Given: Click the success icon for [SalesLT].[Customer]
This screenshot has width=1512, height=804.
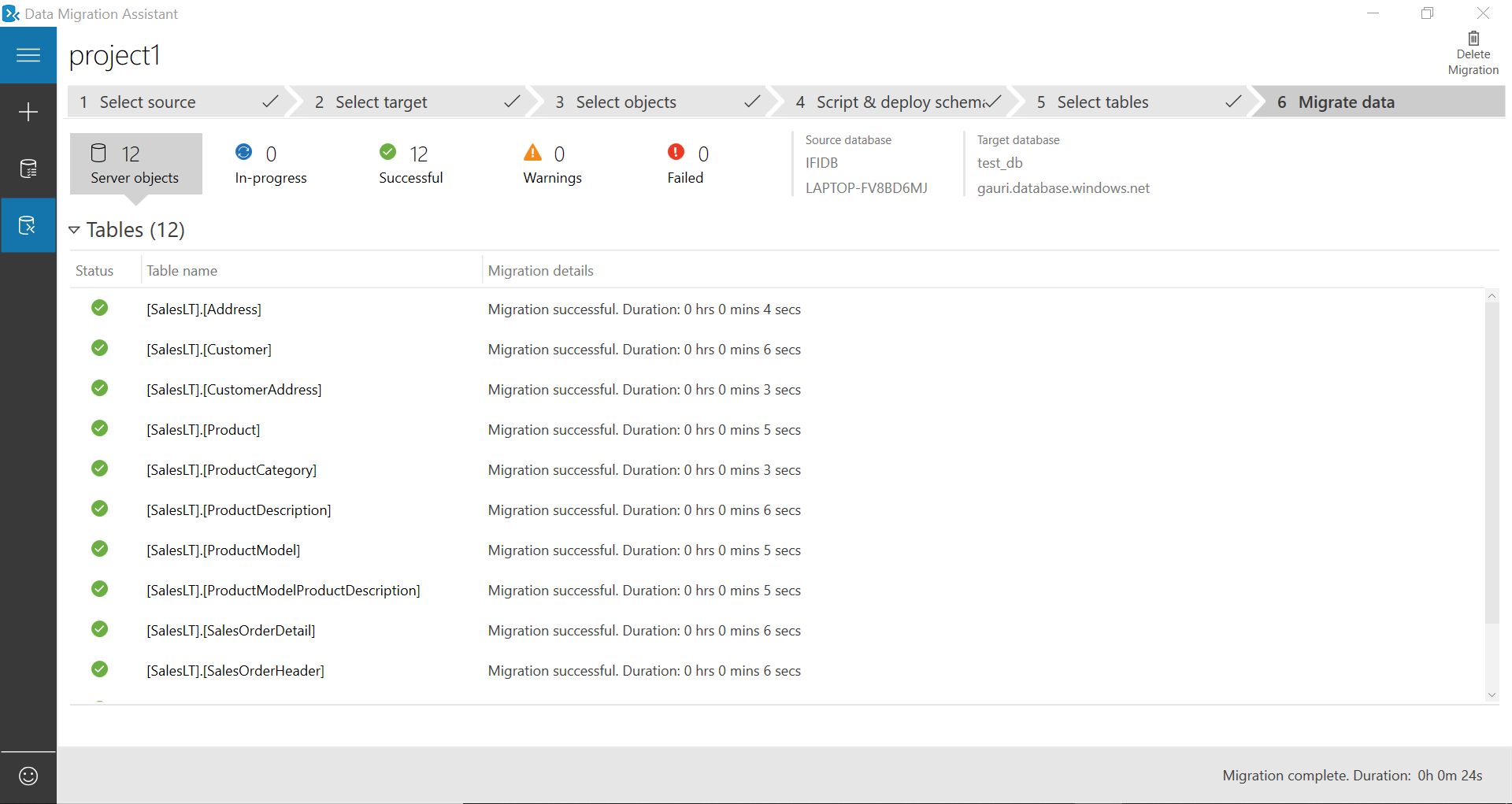Looking at the screenshot, I should [x=99, y=348].
